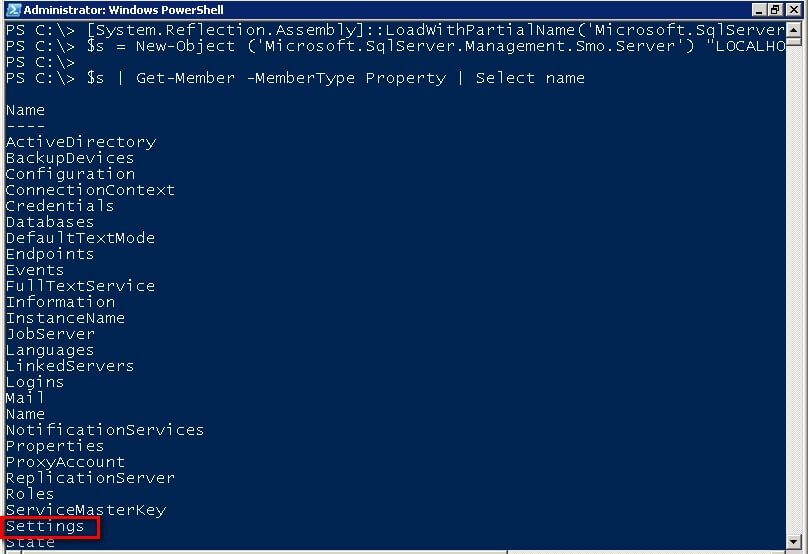Screen dimensions: 808x554
Task: Click the Get-Member command text
Action: [x=186, y=78]
